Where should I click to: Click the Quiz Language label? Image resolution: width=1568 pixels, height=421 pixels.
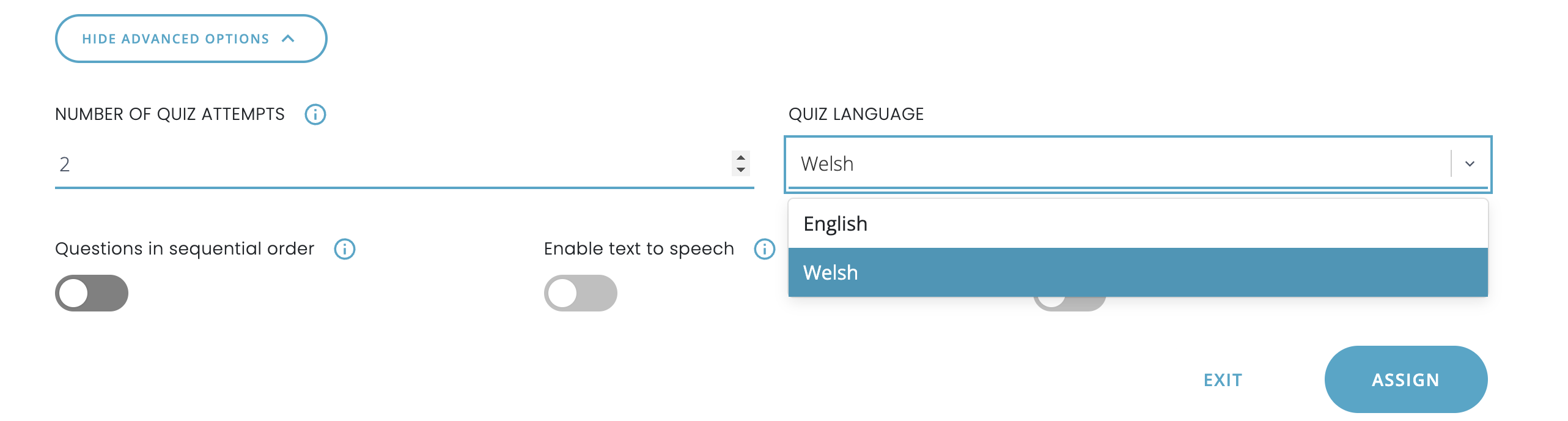pos(856,114)
